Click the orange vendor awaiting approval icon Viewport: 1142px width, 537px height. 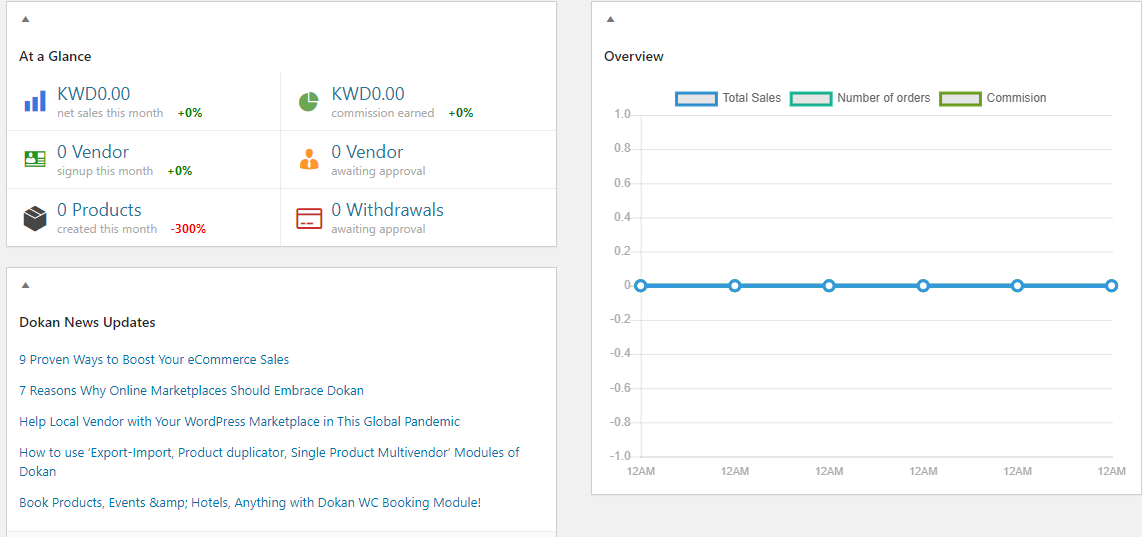coord(309,159)
